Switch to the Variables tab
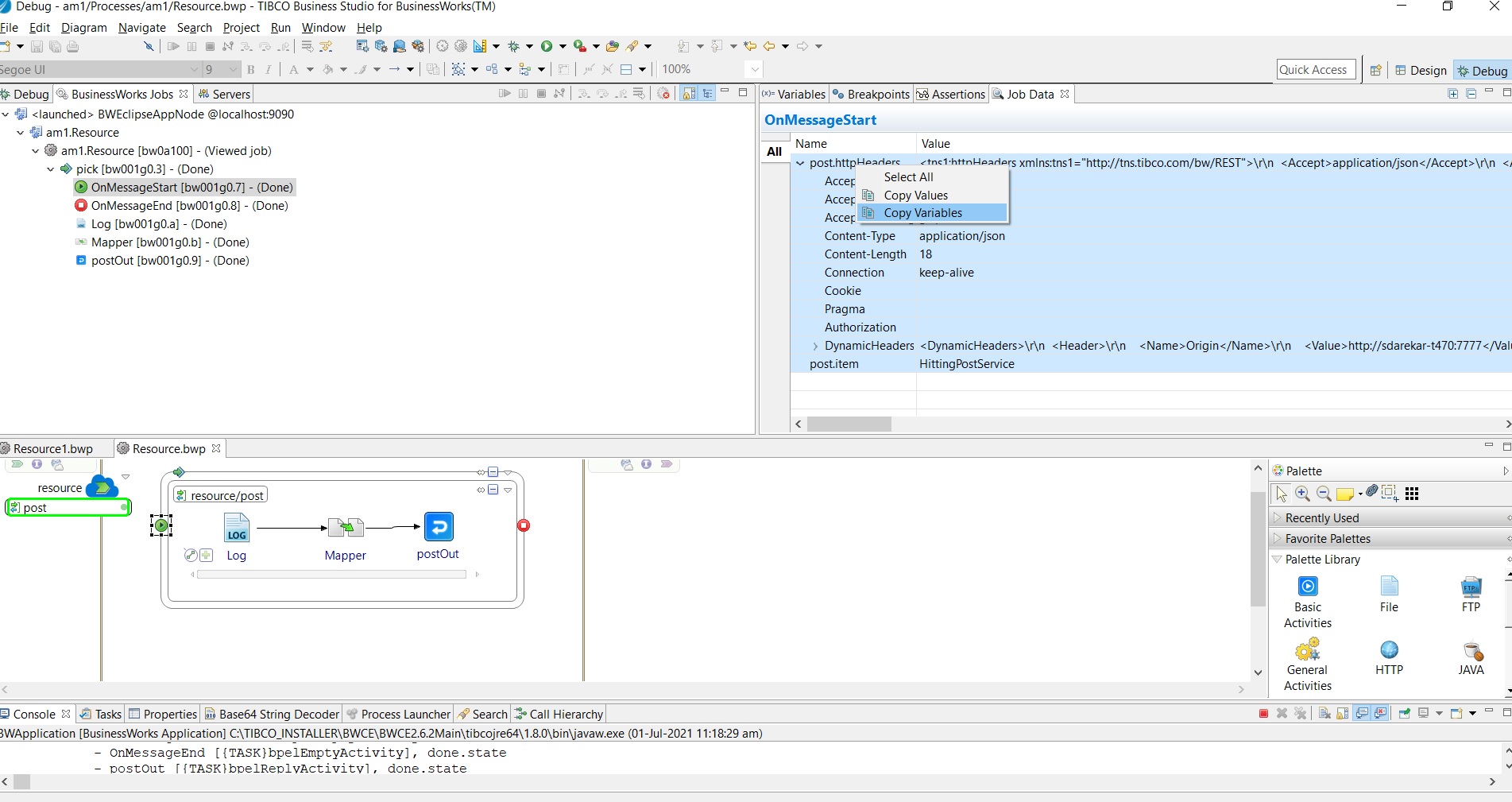Viewport: 1512px width, 802px height. 794,94
